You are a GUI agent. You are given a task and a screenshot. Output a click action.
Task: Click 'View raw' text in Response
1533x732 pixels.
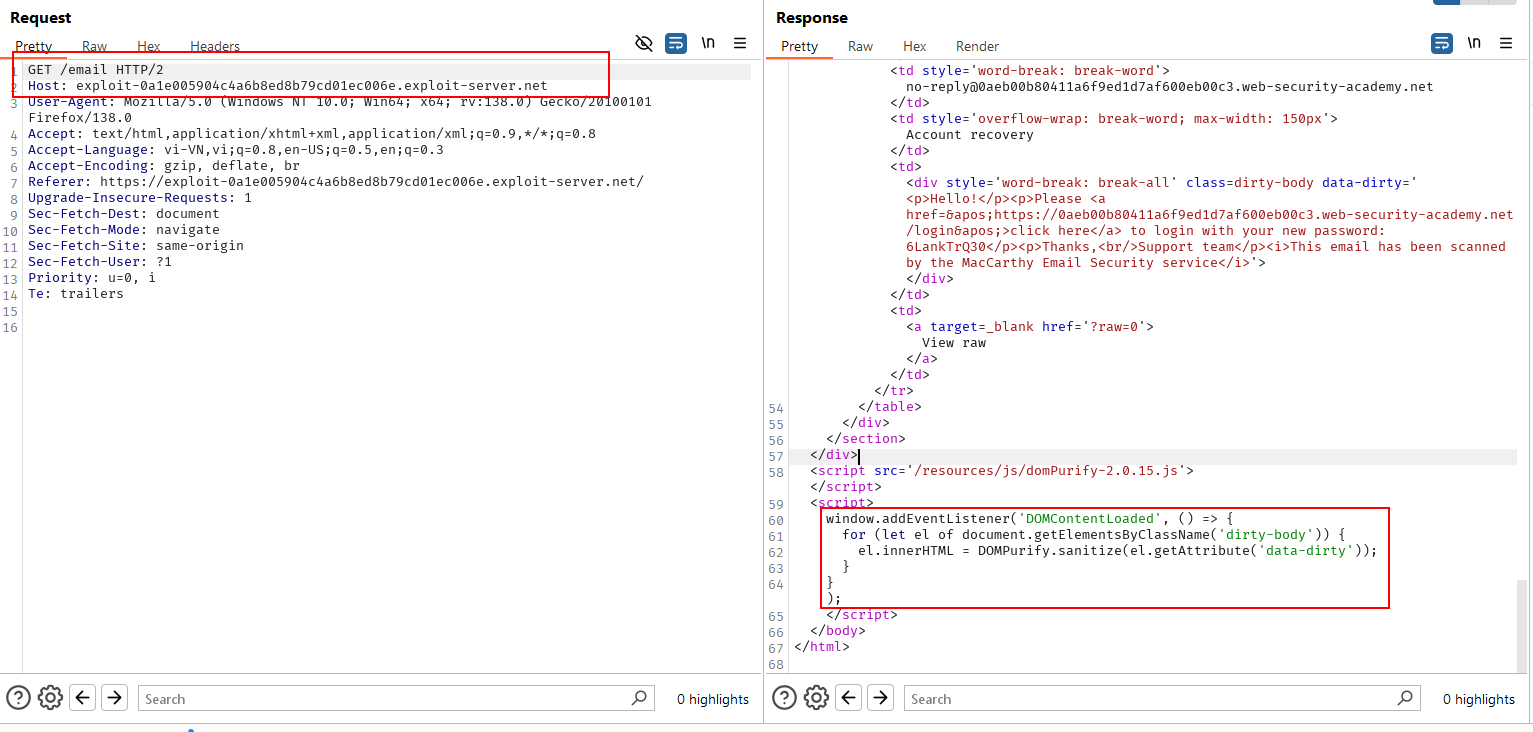click(954, 343)
